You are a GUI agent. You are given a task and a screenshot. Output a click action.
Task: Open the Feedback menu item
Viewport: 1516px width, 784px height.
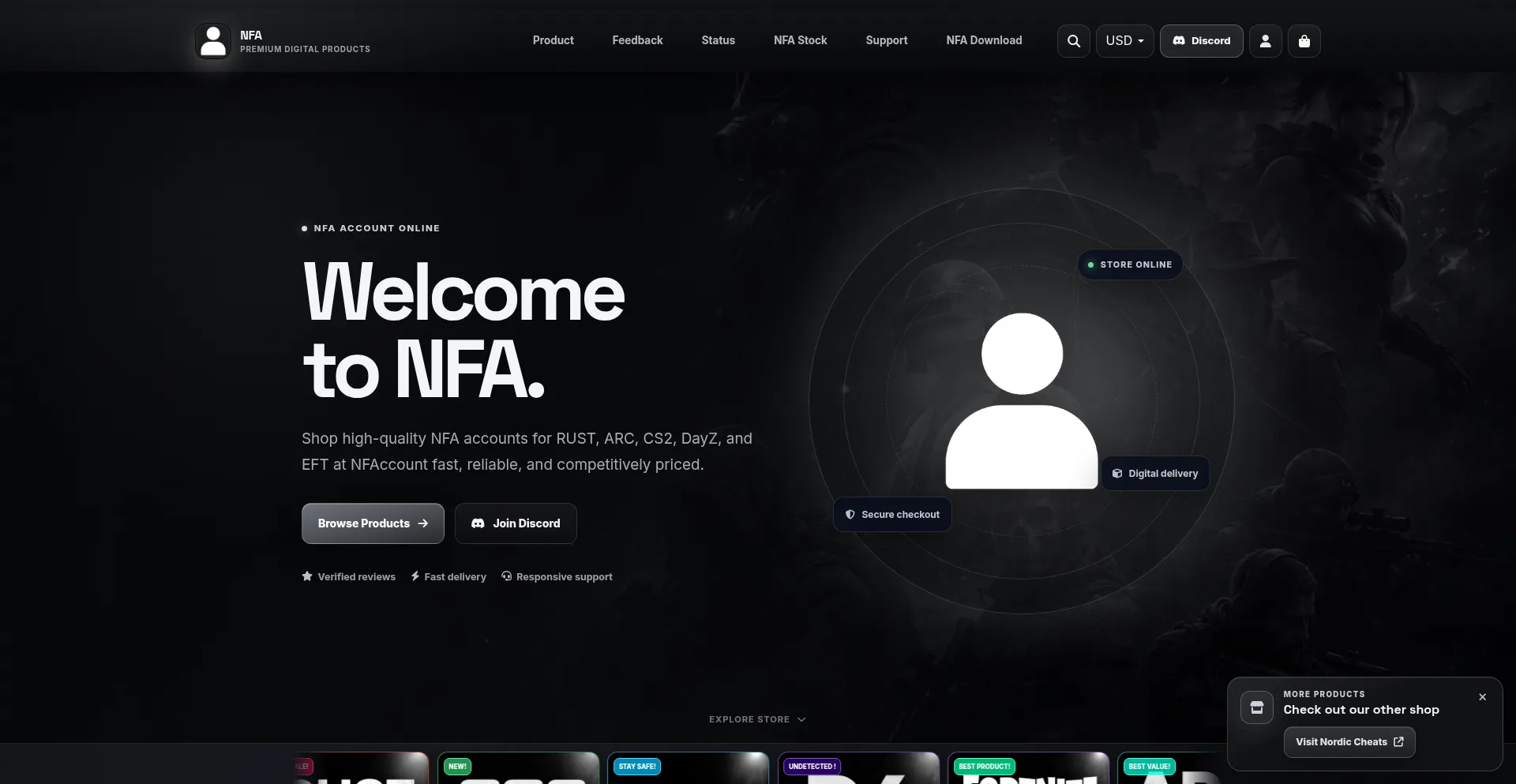coord(637,40)
